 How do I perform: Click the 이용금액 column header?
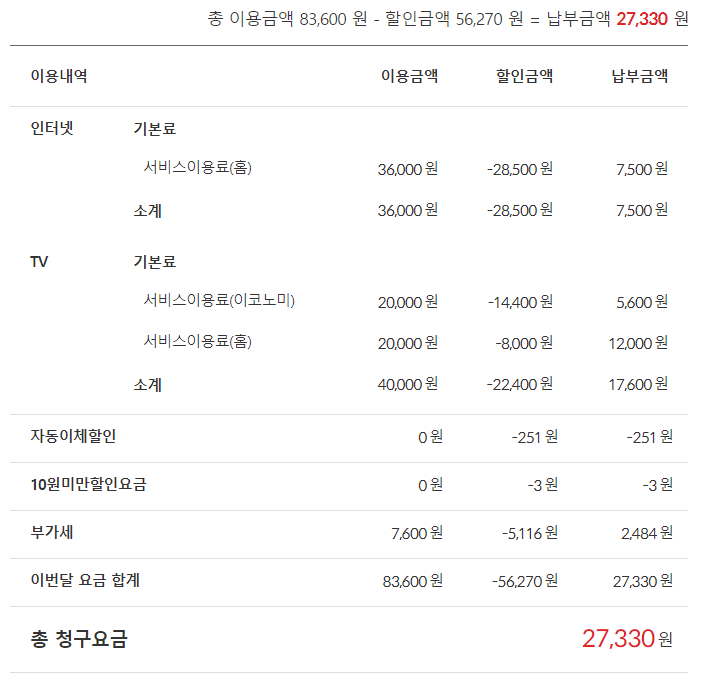click(x=409, y=76)
